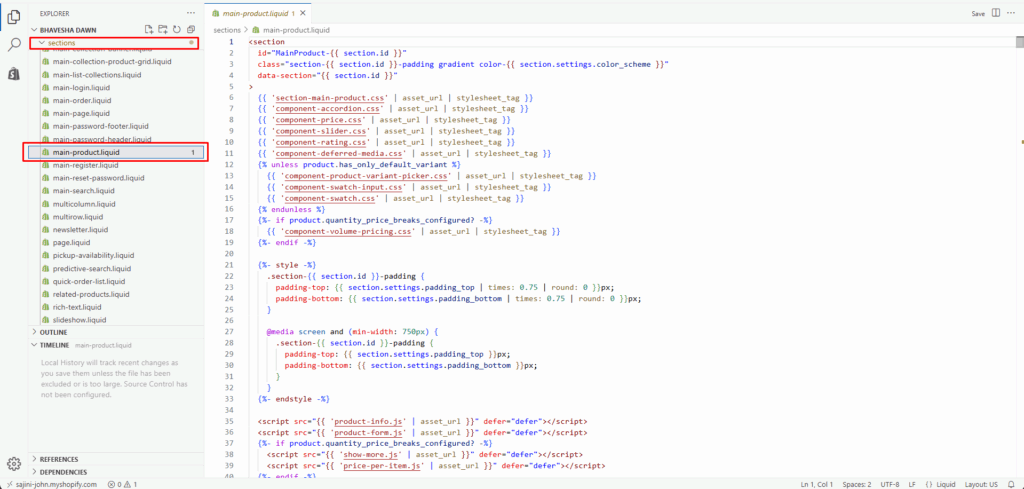The height and width of the screenshot is (489, 1024).
Task: Click the New Folder icon in explorer
Action: coord(163,29)
